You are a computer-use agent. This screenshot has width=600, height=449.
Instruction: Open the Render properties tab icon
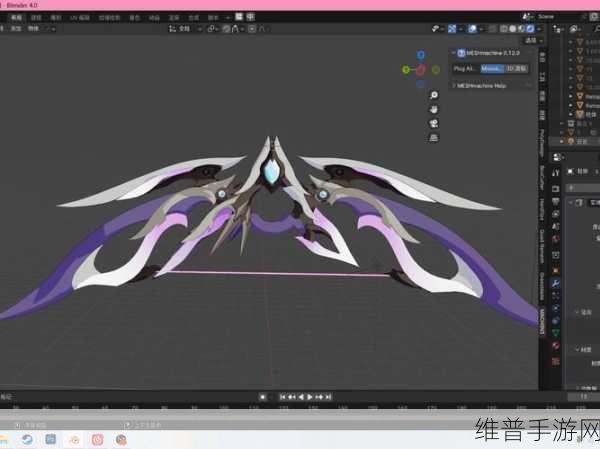556,189
